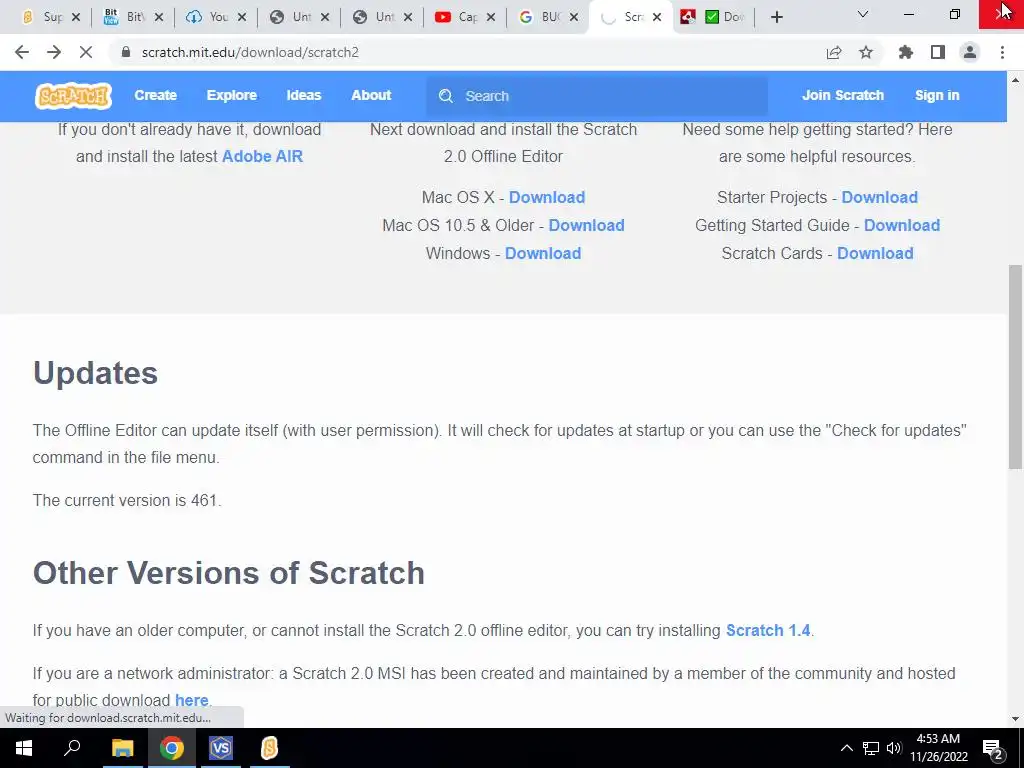Open the Extensions puzzle icon
Viewport: 1024px width, 768px height.
906,52
